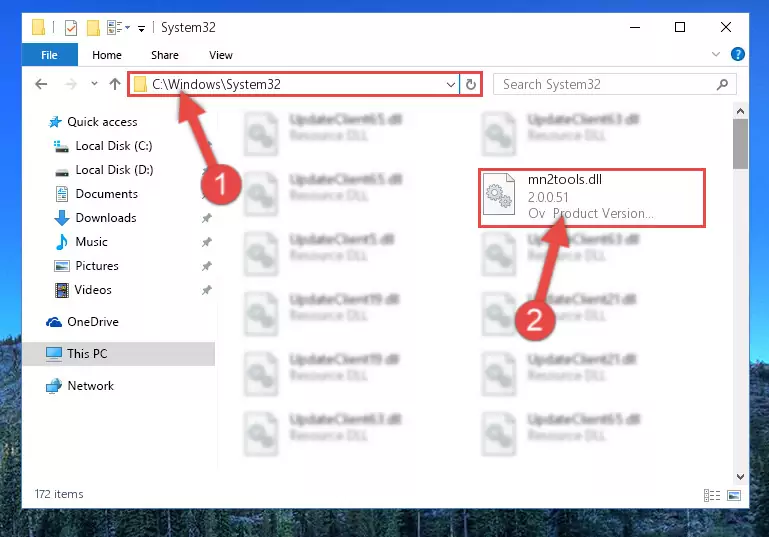This screenshot has height=537, width=769.
Task: Open Help with the question mark icon
Action: pyautogui.click(x=737, y=54)
